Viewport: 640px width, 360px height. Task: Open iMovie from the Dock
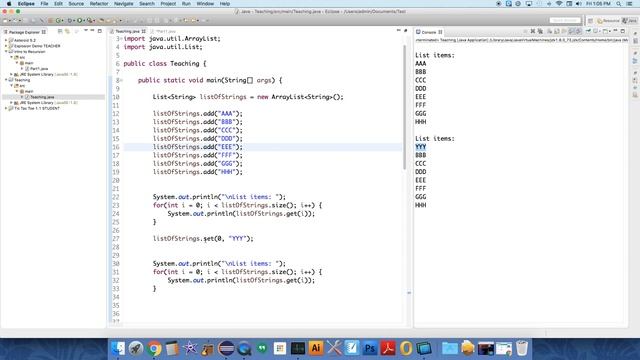(190, 348)
